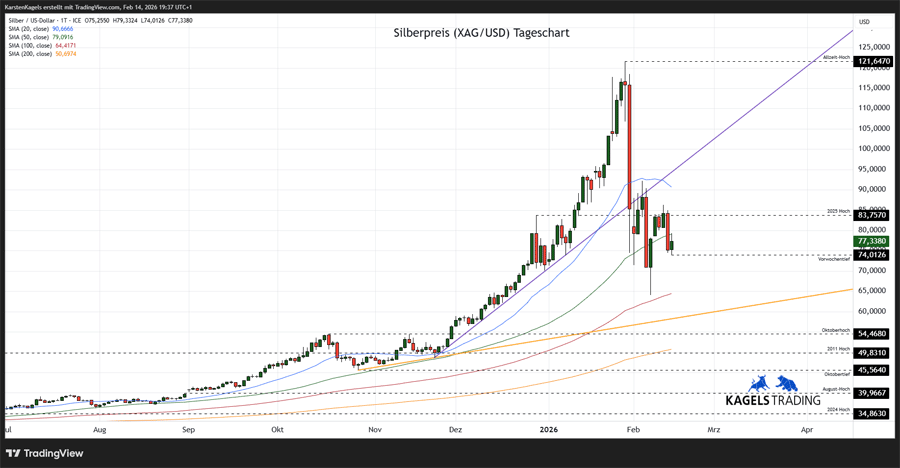
Task: Click the 54,4680 Oktoberhoch price label
Action: point(873,334)
